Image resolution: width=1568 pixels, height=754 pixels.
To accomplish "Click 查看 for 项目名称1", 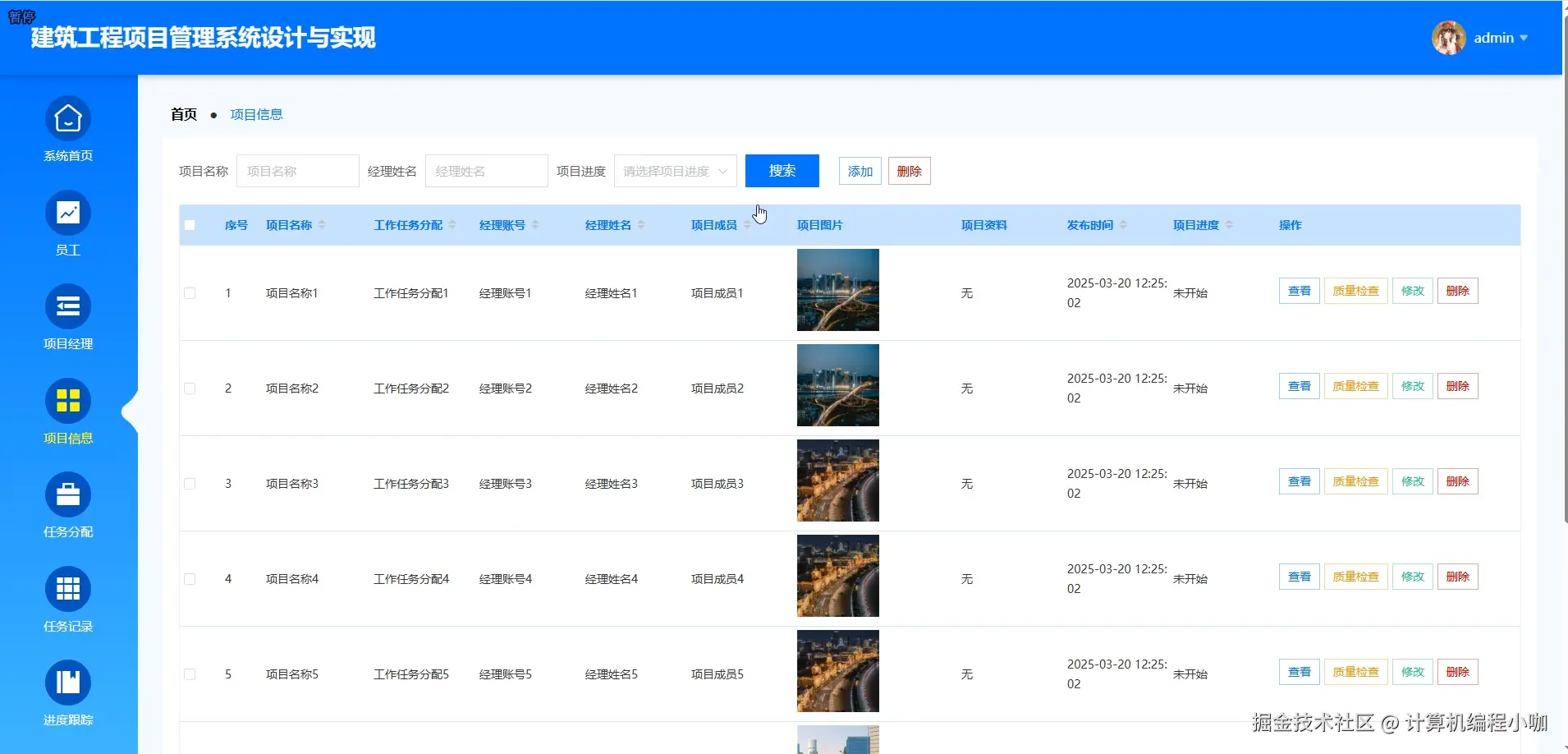I will [1300, 291].
